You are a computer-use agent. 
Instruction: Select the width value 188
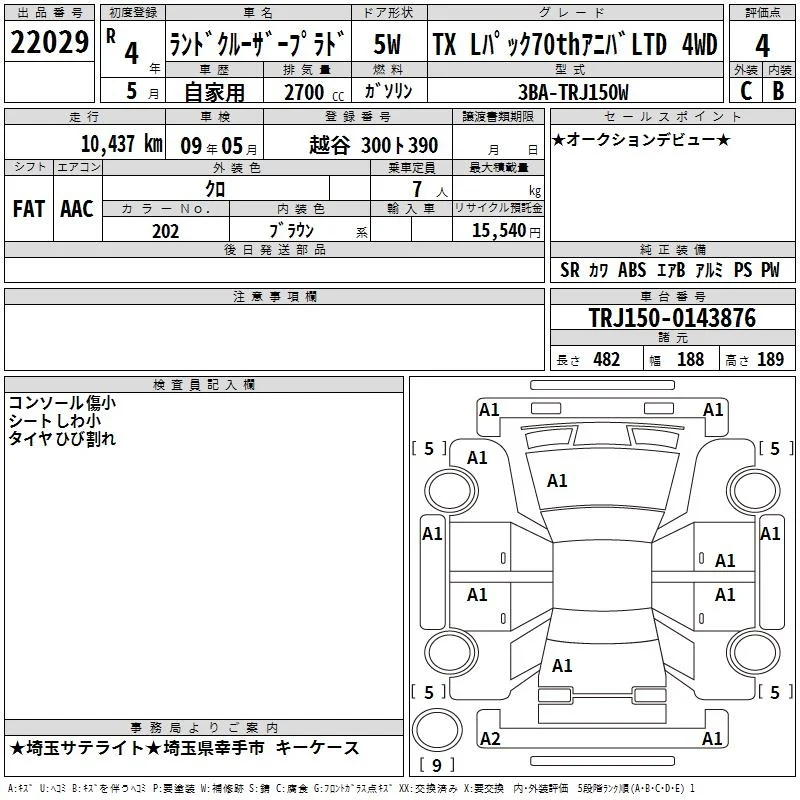click(x=690, y=359)
